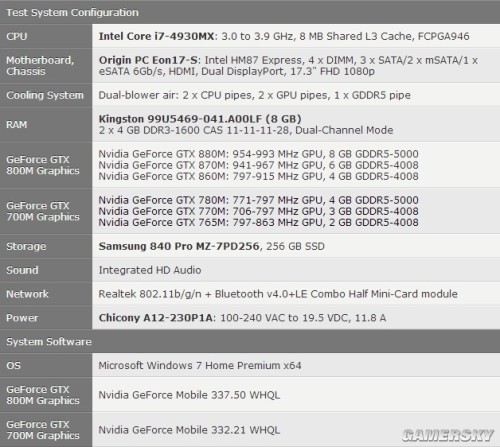Click the Chicony A12-230P1A power adapter text
The width and height of the screenshot is (500, 447).
click(x=155, y=318)
